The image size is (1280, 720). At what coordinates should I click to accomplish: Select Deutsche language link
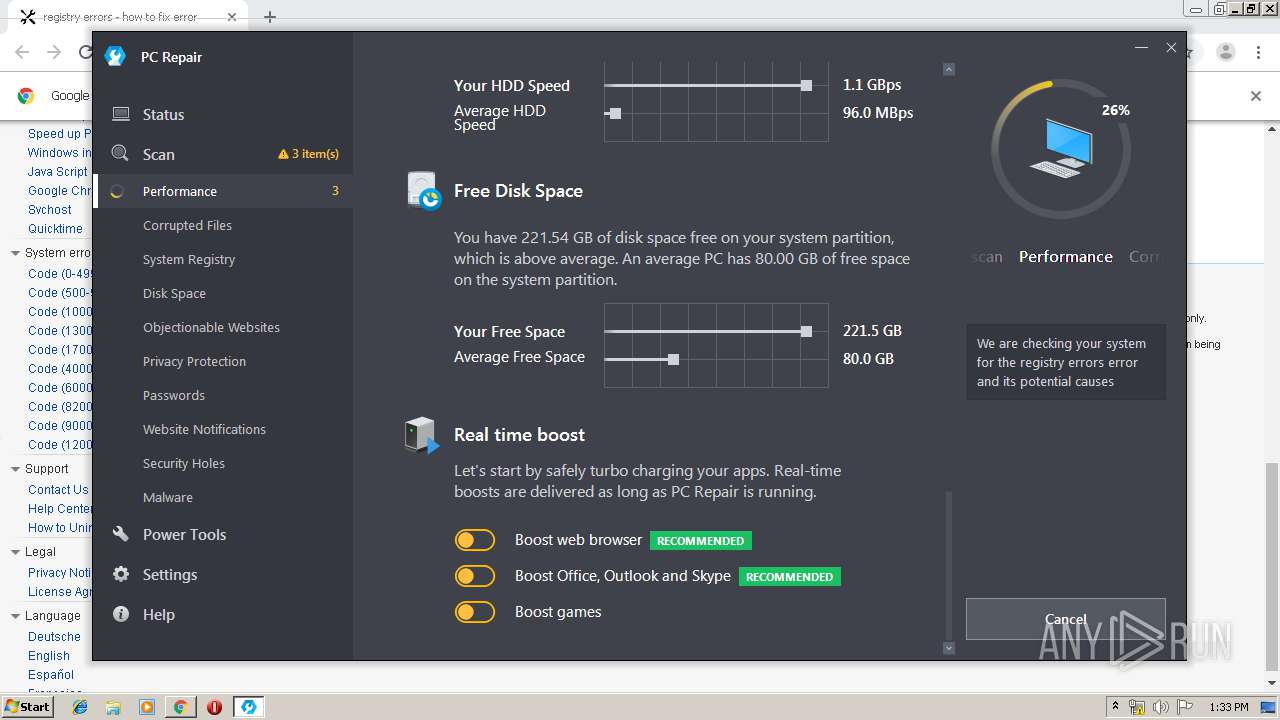coord(54,637)
